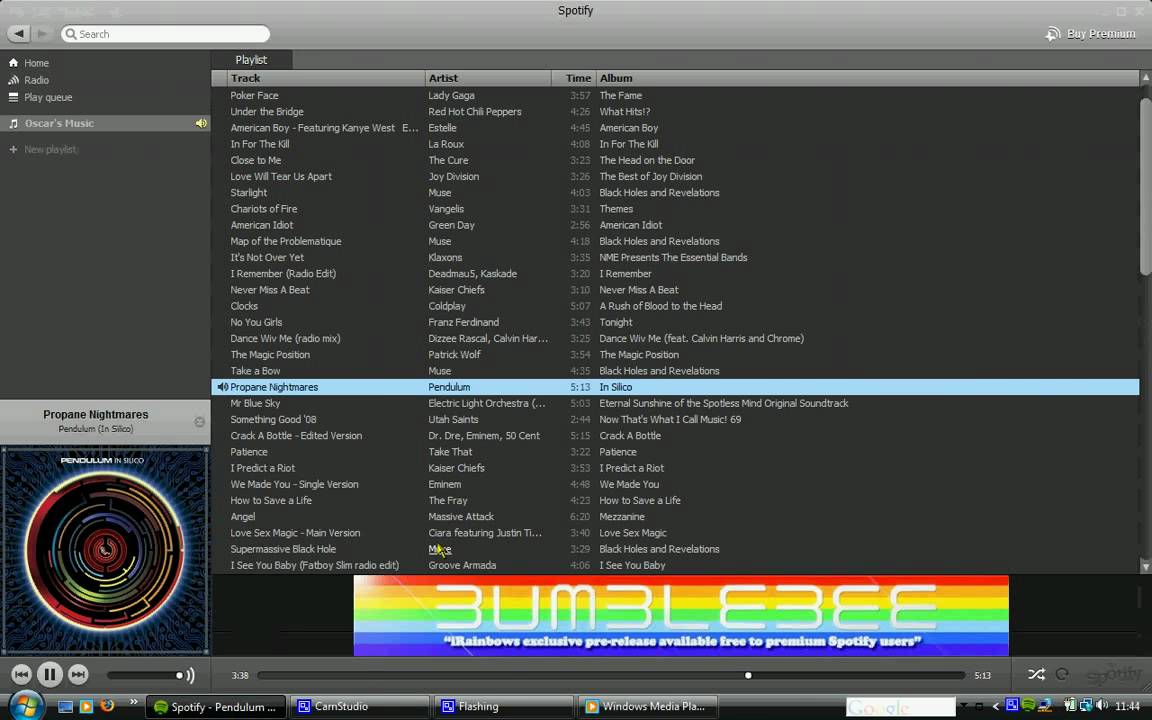Toggle shuffle playback
This screenshot has width=1152, height=720.
[1037, 674]
